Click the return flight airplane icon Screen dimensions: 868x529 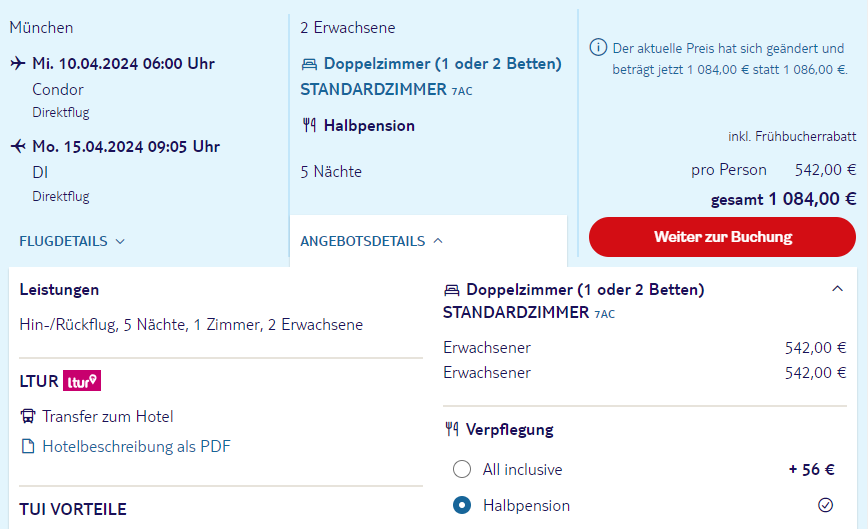tap(18, 147)
